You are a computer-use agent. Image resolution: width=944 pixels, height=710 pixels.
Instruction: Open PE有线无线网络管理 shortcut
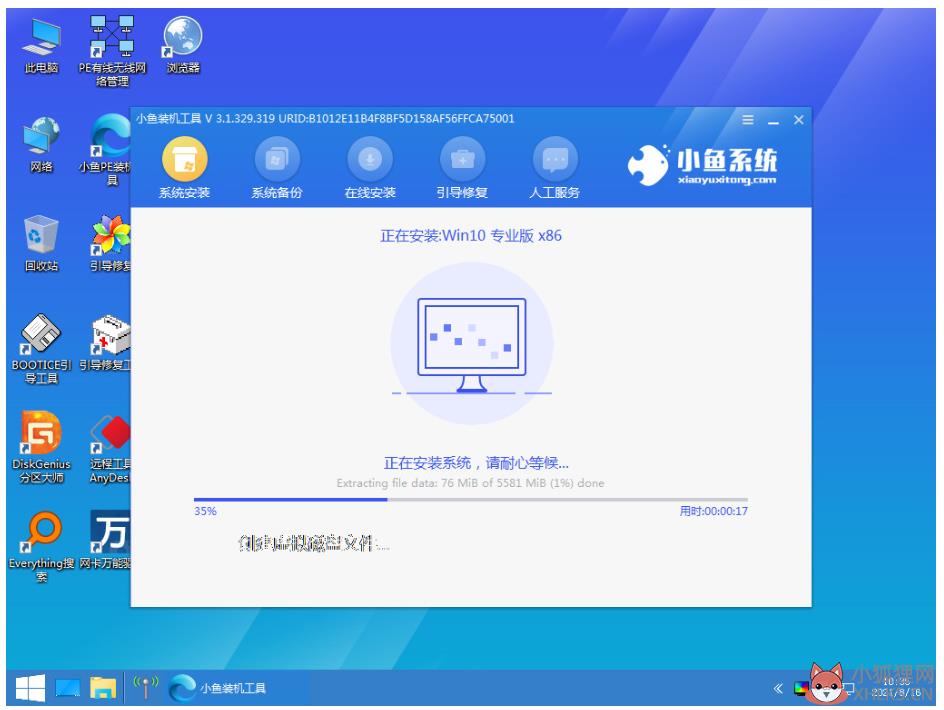tap(112, 52)
